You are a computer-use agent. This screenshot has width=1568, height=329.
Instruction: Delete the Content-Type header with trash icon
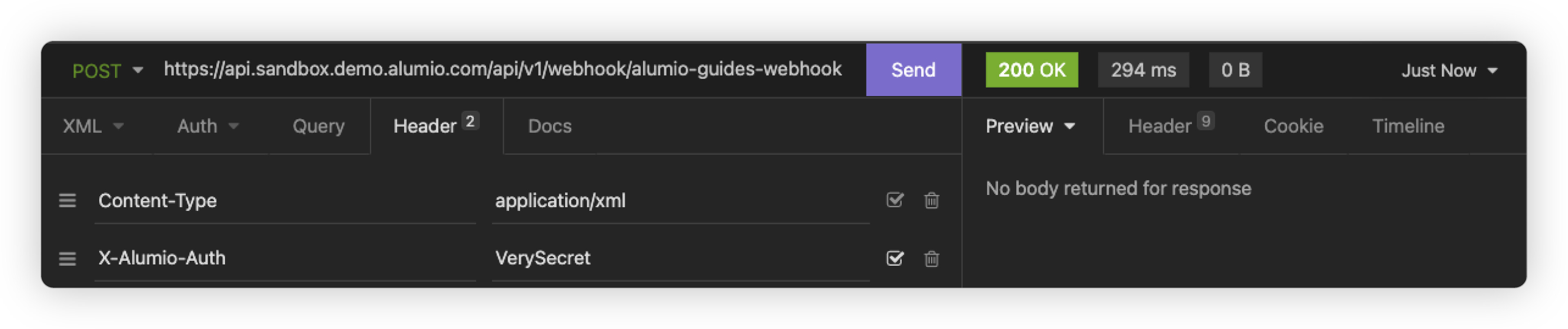[x=931, y=200]
